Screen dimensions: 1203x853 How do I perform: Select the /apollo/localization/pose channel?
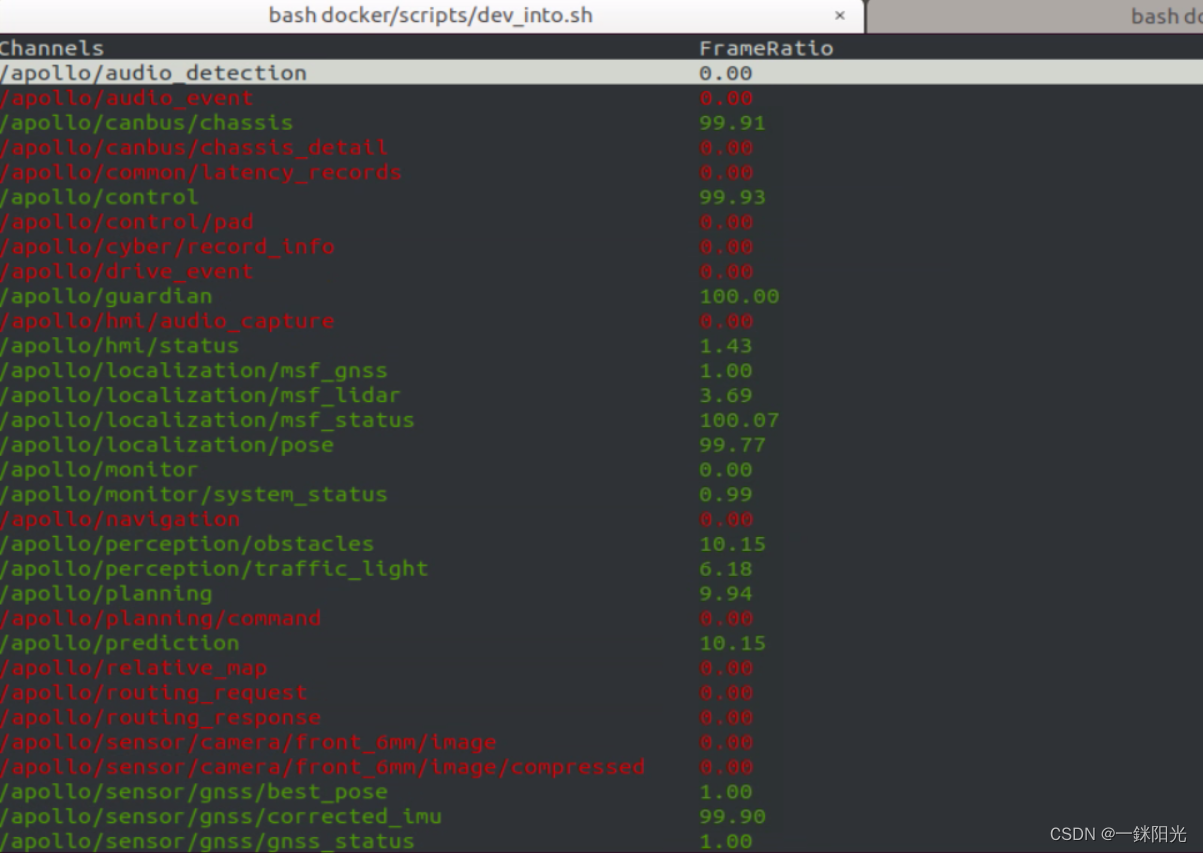(167, 445)
